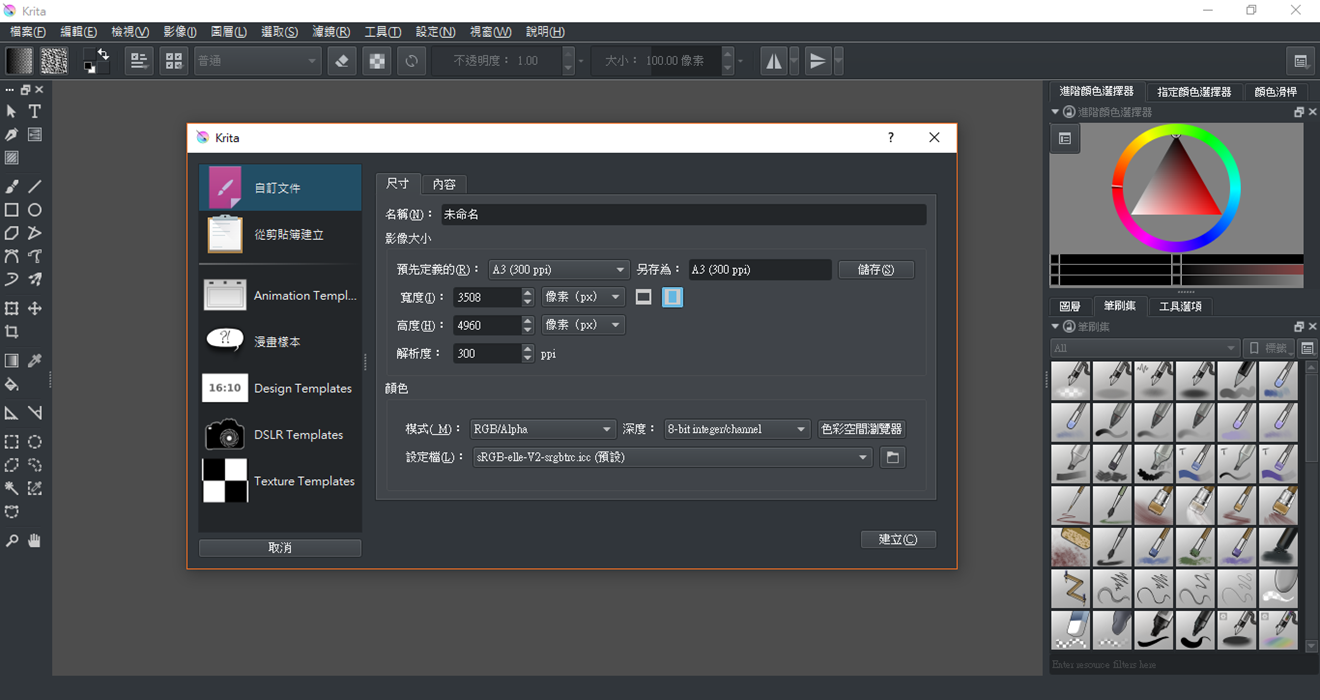Open color profile sRGB-elle dropdown
This screenshot has height=700, width=1320.
pos(672,457)
